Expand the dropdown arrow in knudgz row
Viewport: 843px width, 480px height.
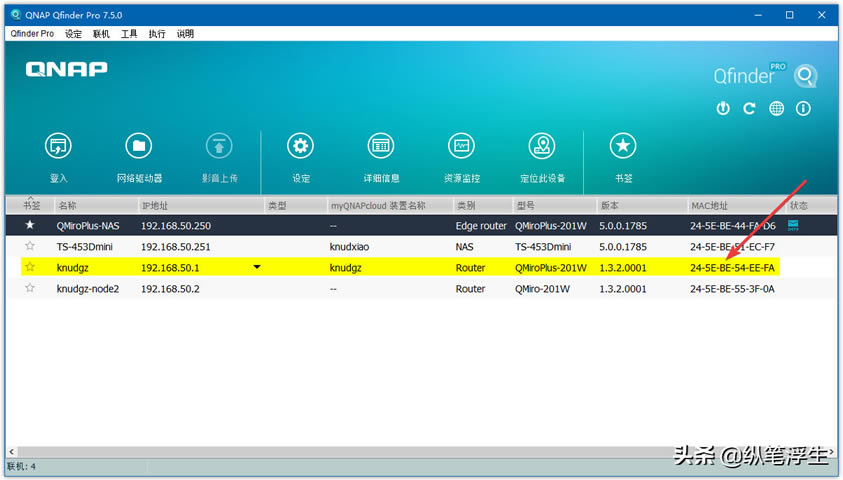point(257,267)
